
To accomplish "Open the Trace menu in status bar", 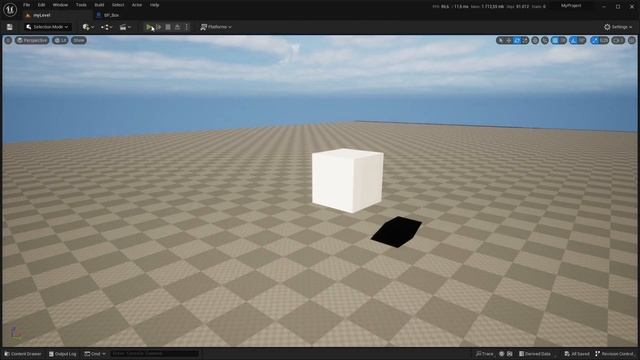I will (x=484, y=354).
